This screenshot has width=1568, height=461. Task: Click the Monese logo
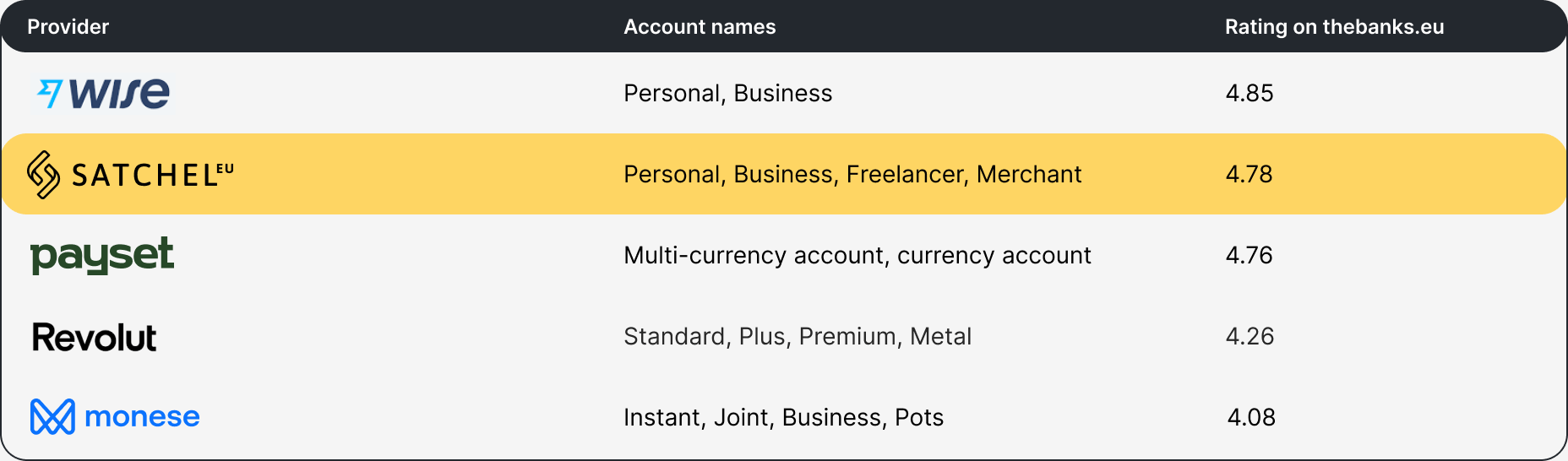(x=115, y=417)
